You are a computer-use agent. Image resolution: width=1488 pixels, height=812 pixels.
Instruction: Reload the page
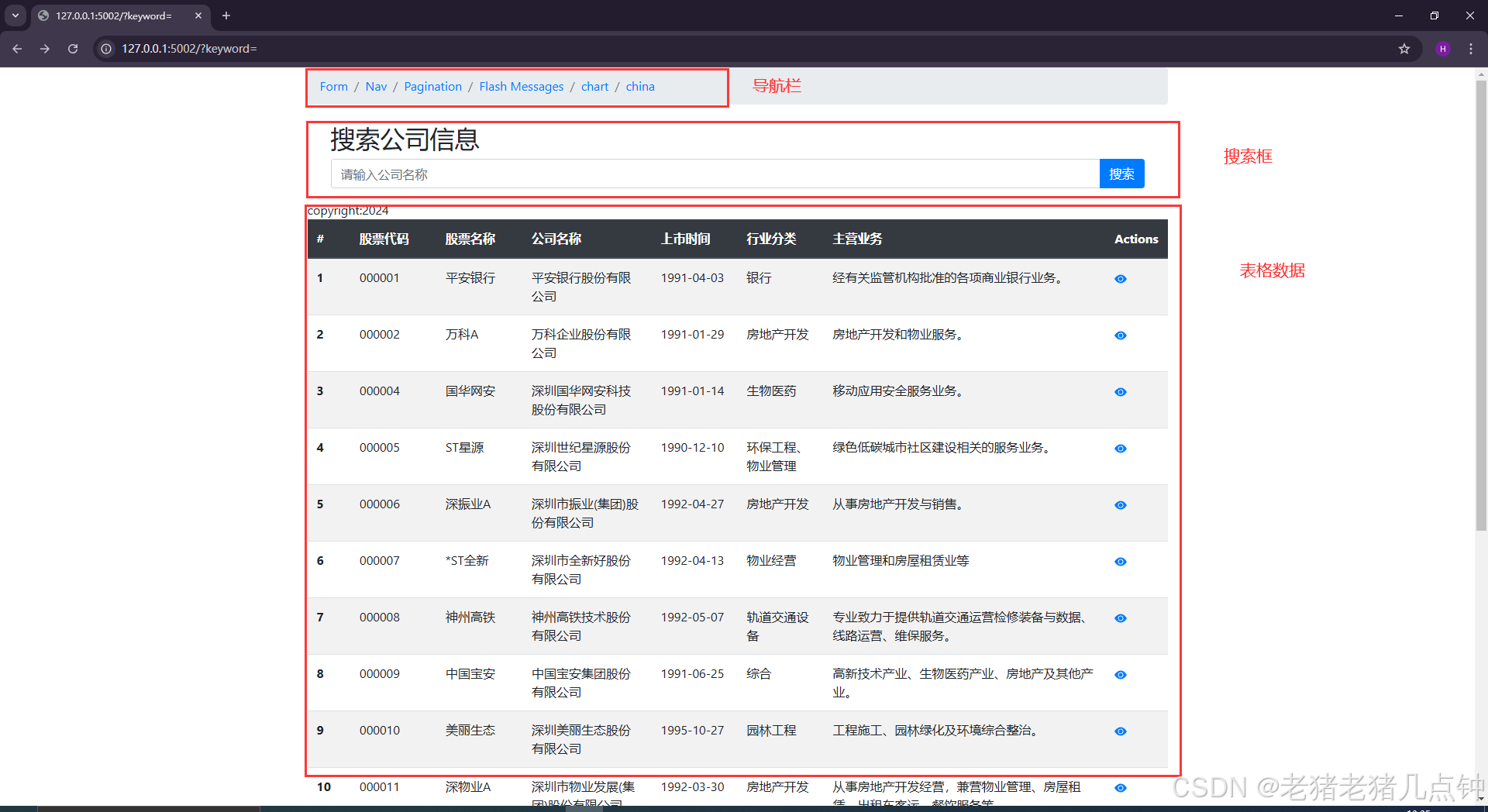click(72, 48)
